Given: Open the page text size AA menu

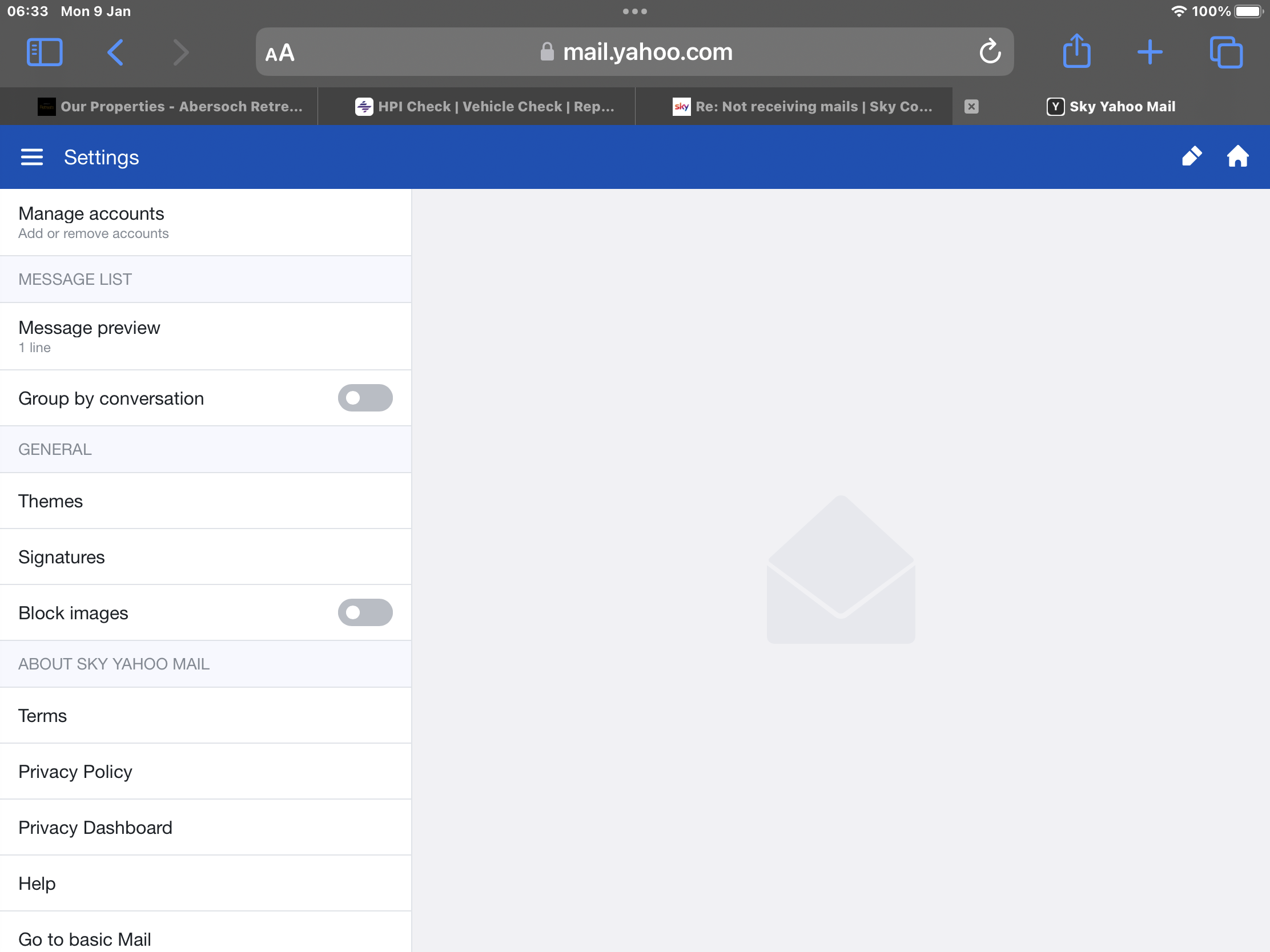Looking at the screenshot, I should click(x=280, y=52).
